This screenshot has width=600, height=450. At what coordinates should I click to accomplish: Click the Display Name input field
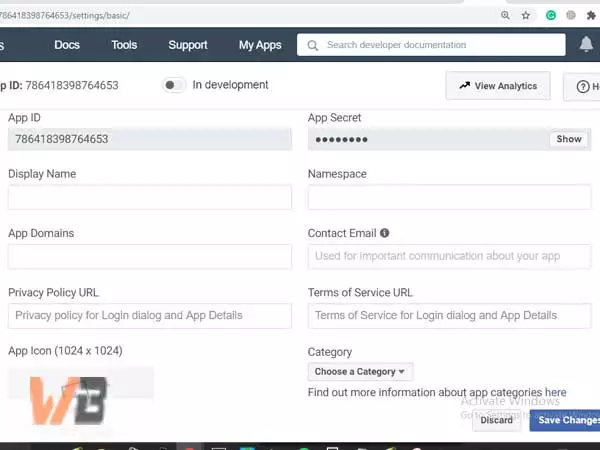click(x=150, y=197)
